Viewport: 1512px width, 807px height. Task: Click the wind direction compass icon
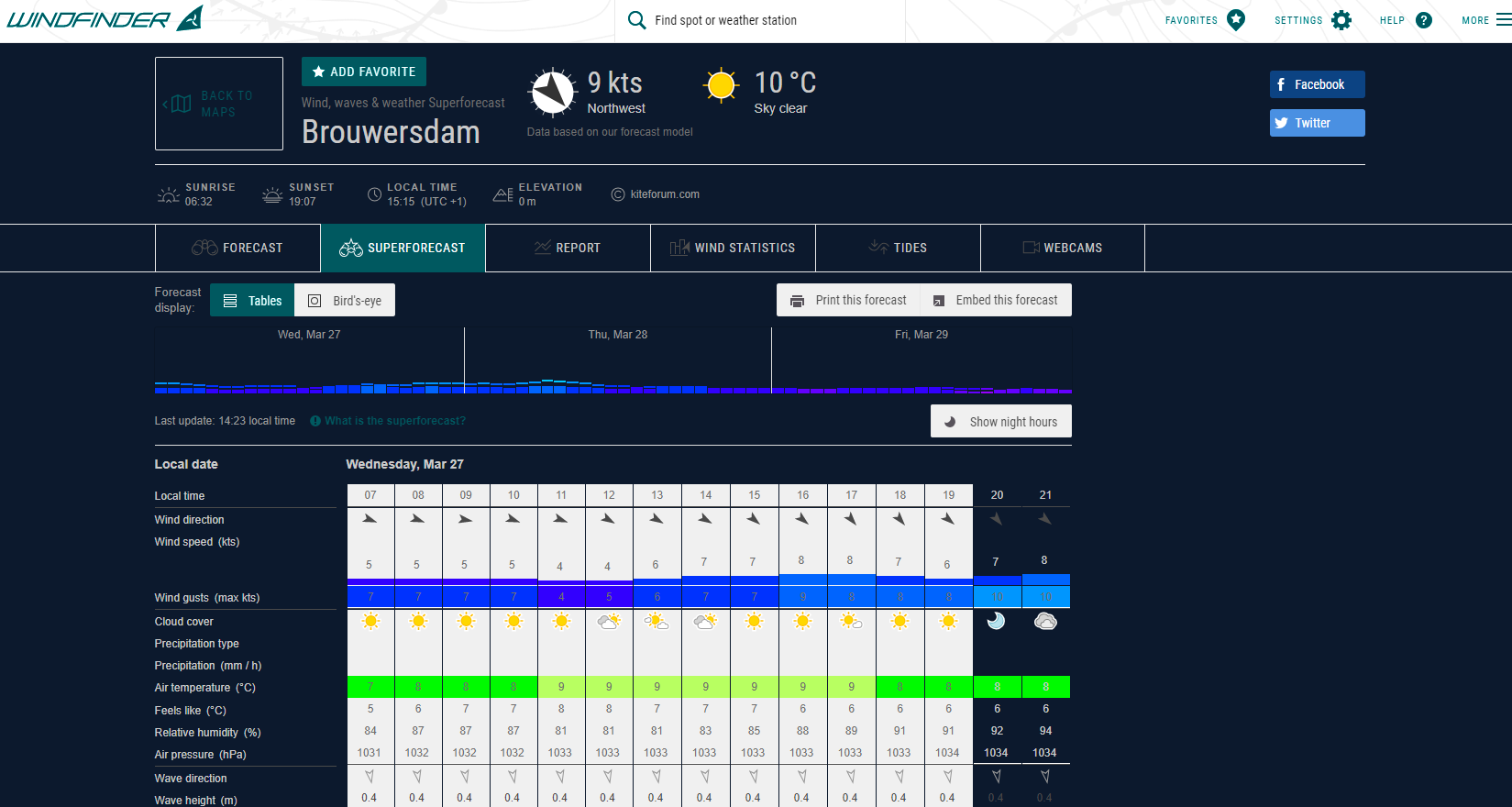tap(552, 93)
